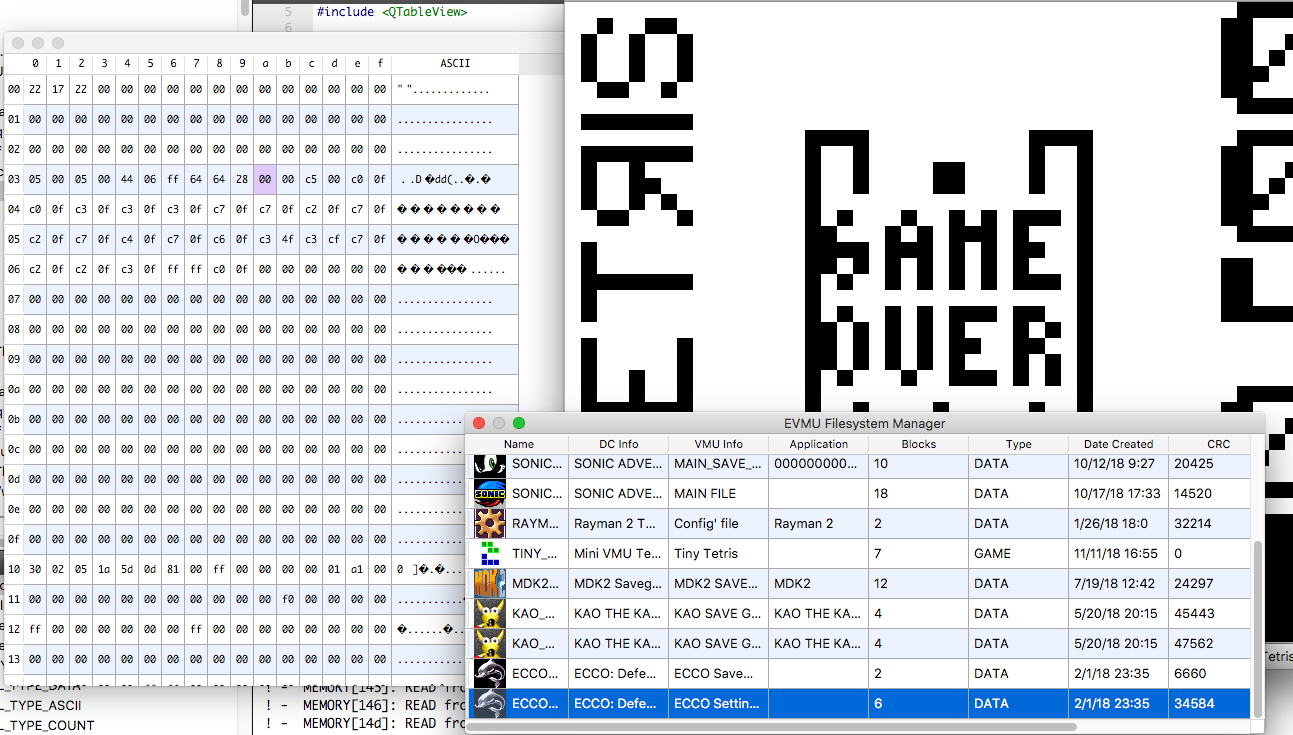
Task: Select the 'Rayman 2' Application cell
Action: (819, 523)
